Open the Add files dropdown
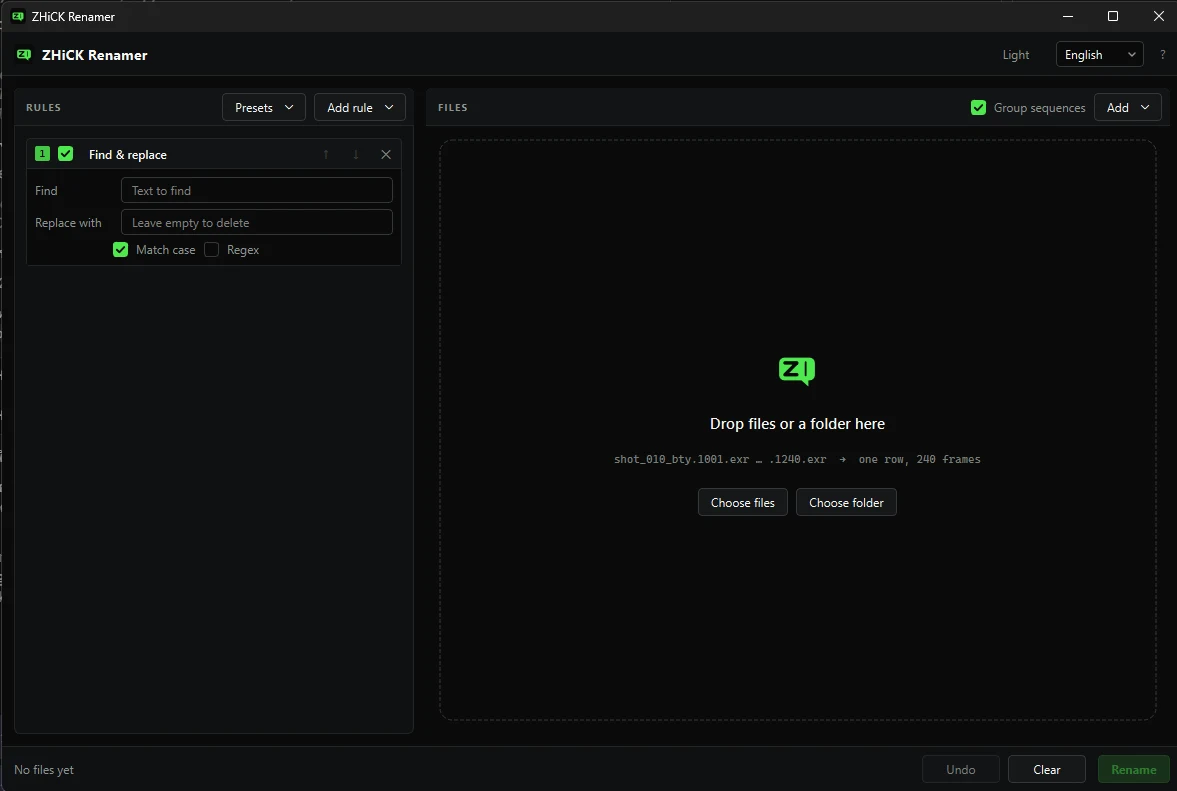Viewport: 1177px width, 791px height. [1127, 107]
